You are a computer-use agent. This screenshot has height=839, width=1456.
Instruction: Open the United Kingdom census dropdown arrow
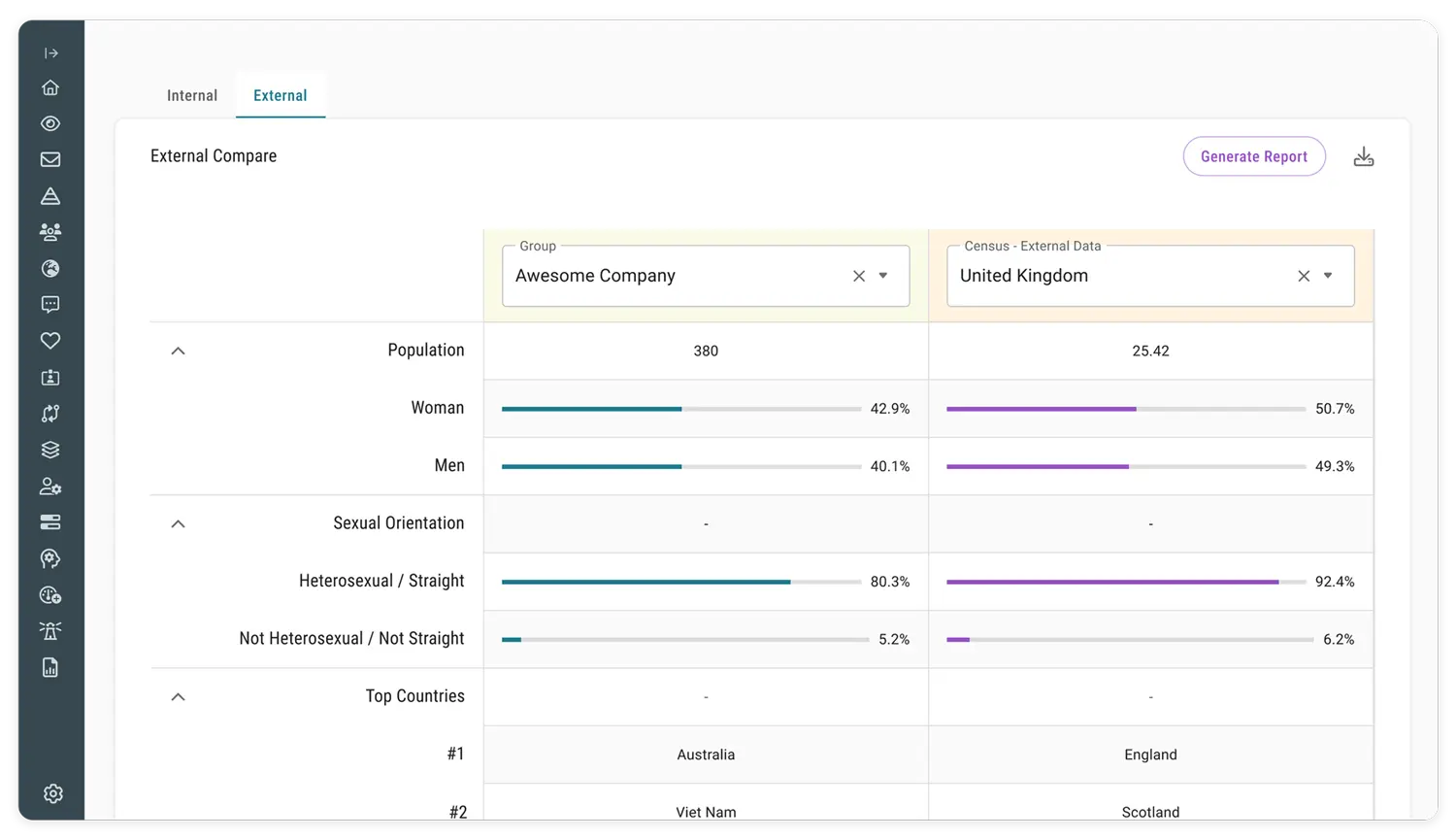click(x=1328, y=276)
